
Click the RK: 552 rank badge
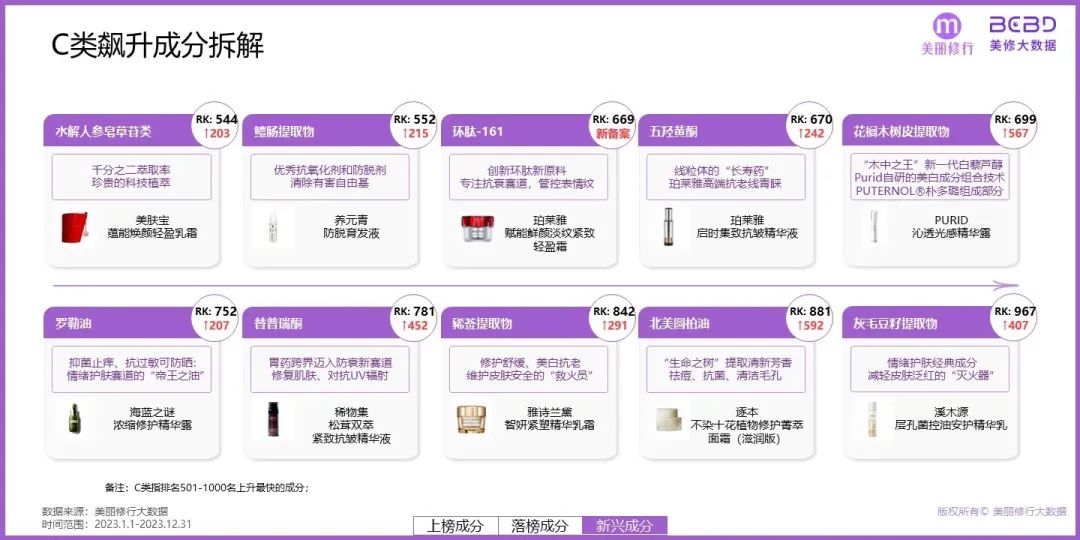[x=415, y=126]
